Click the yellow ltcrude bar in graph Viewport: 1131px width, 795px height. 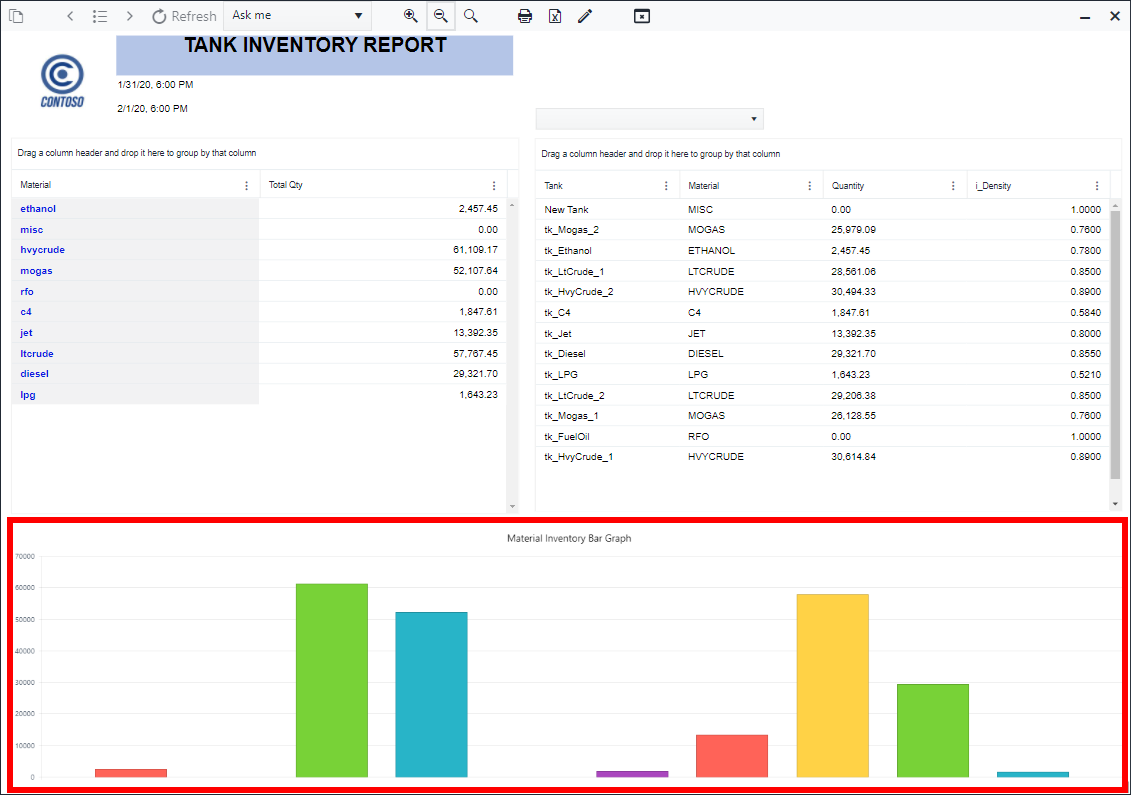point(832,685)
